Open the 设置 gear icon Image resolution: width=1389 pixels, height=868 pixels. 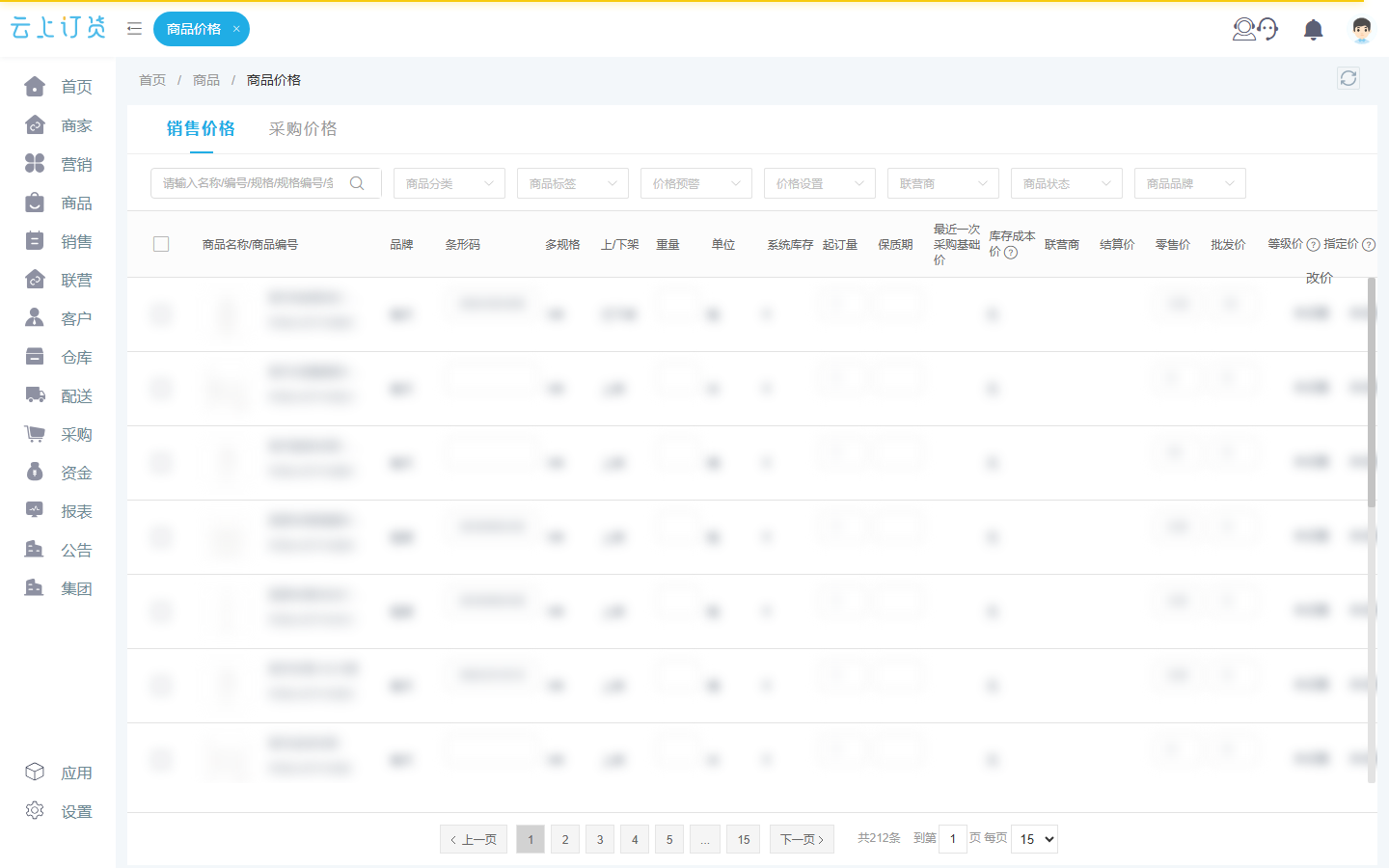tap(35, 811)
